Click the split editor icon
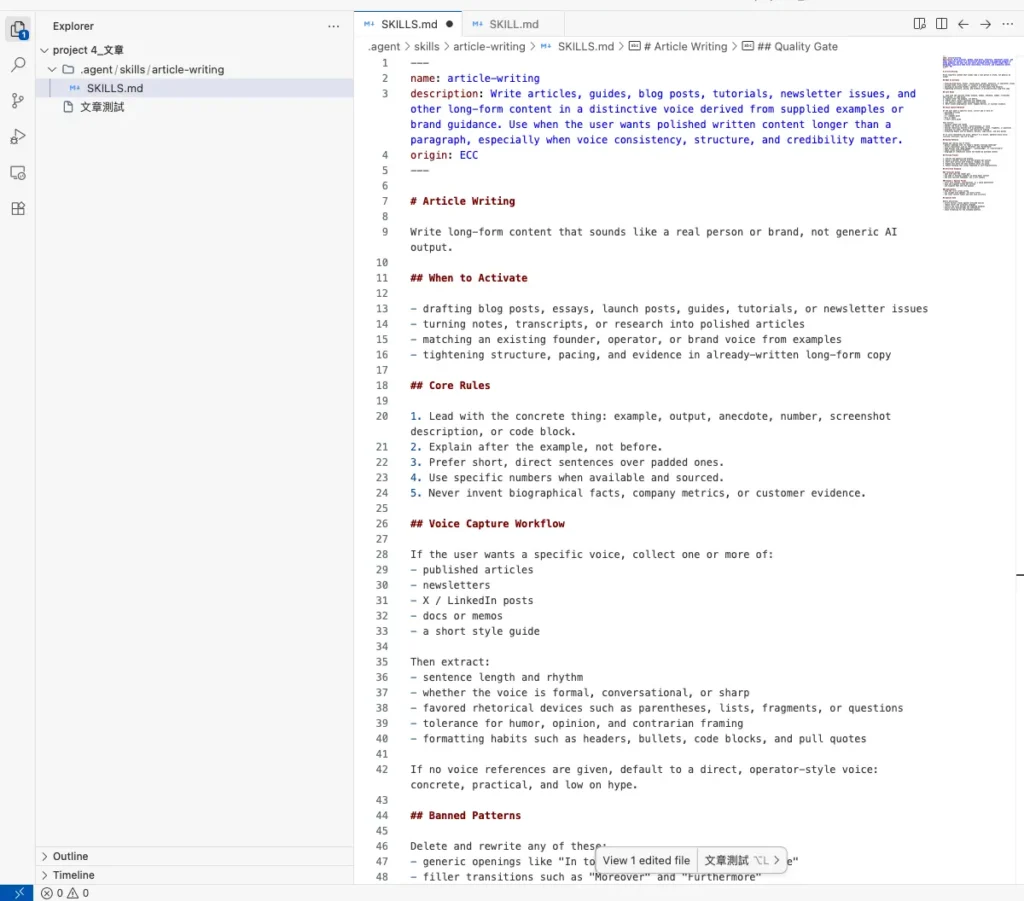The height and width of the screenshot is (901, 1024). coord(941,24)
